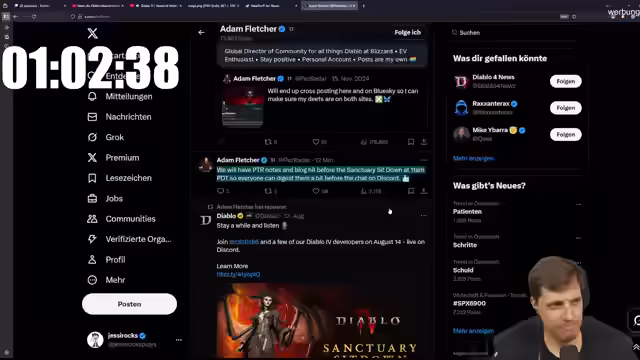This screenshot has width=640, height=360.
Task: Click the Folge ich button
Action: (407, 32)
